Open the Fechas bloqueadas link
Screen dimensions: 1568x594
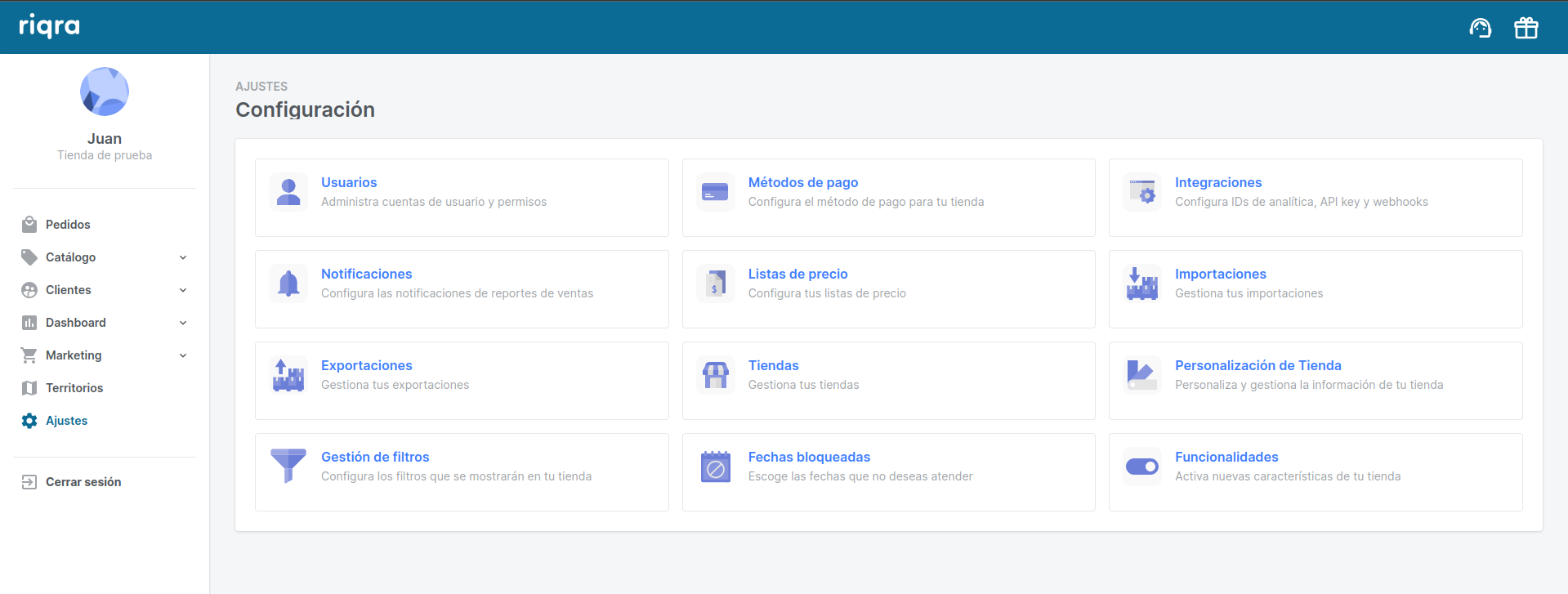pos(809,457)
